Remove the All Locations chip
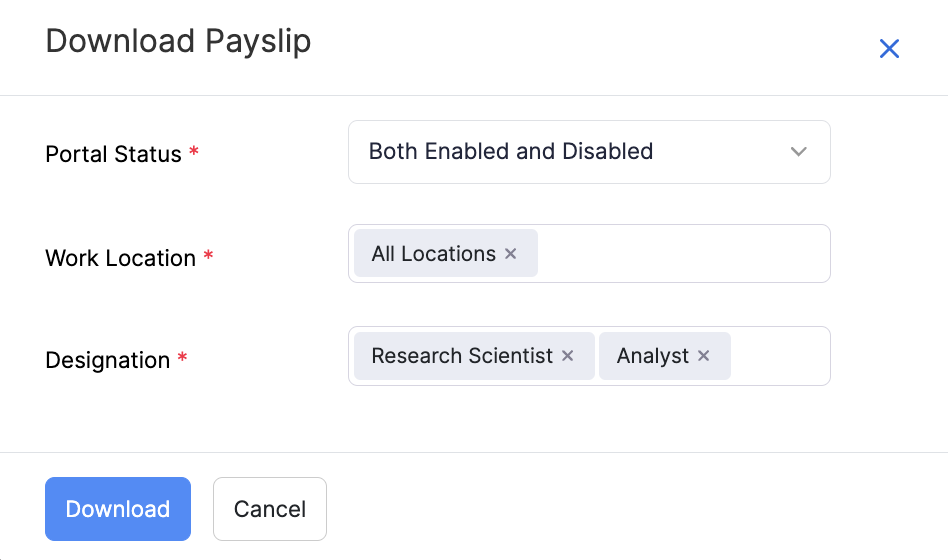 (511, 254)
